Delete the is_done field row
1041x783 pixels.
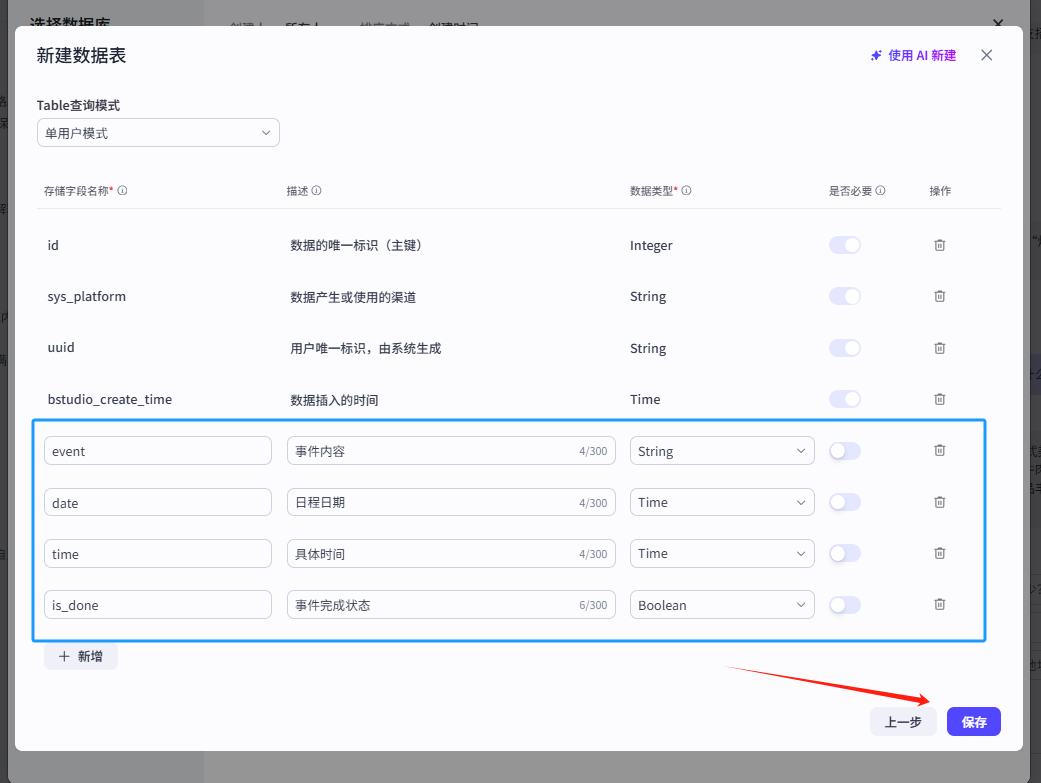point(939,604)
